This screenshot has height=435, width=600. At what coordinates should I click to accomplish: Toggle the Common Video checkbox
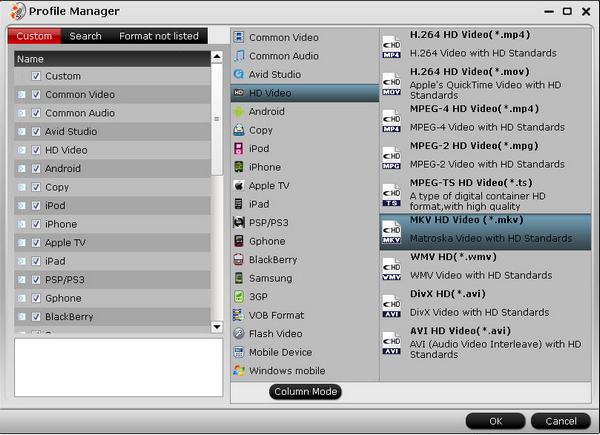tap(36, 94)
